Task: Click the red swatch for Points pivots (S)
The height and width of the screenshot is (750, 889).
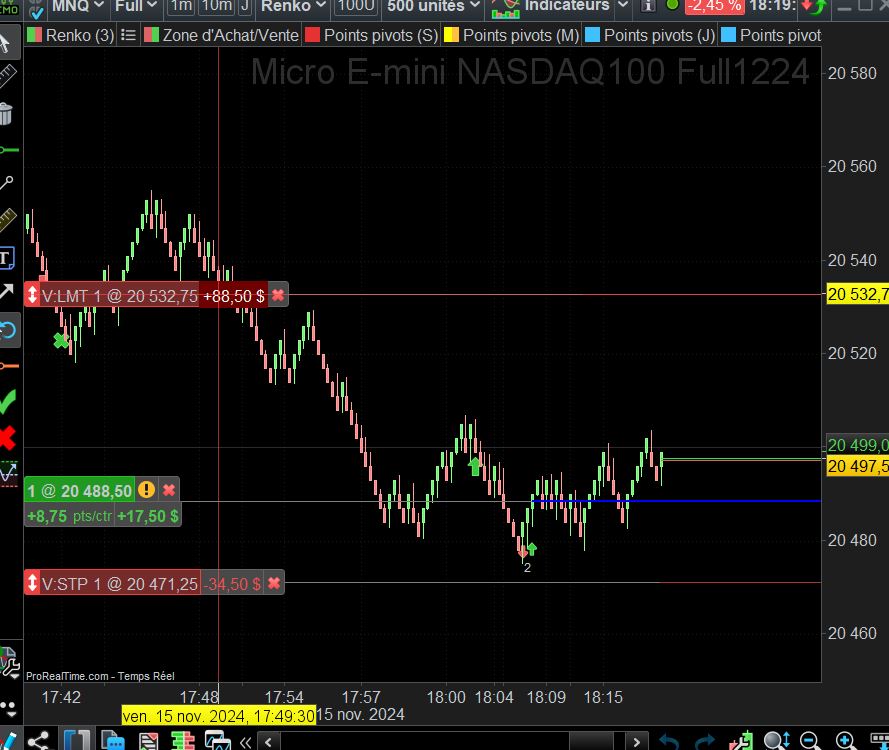Action: (312, 35)
